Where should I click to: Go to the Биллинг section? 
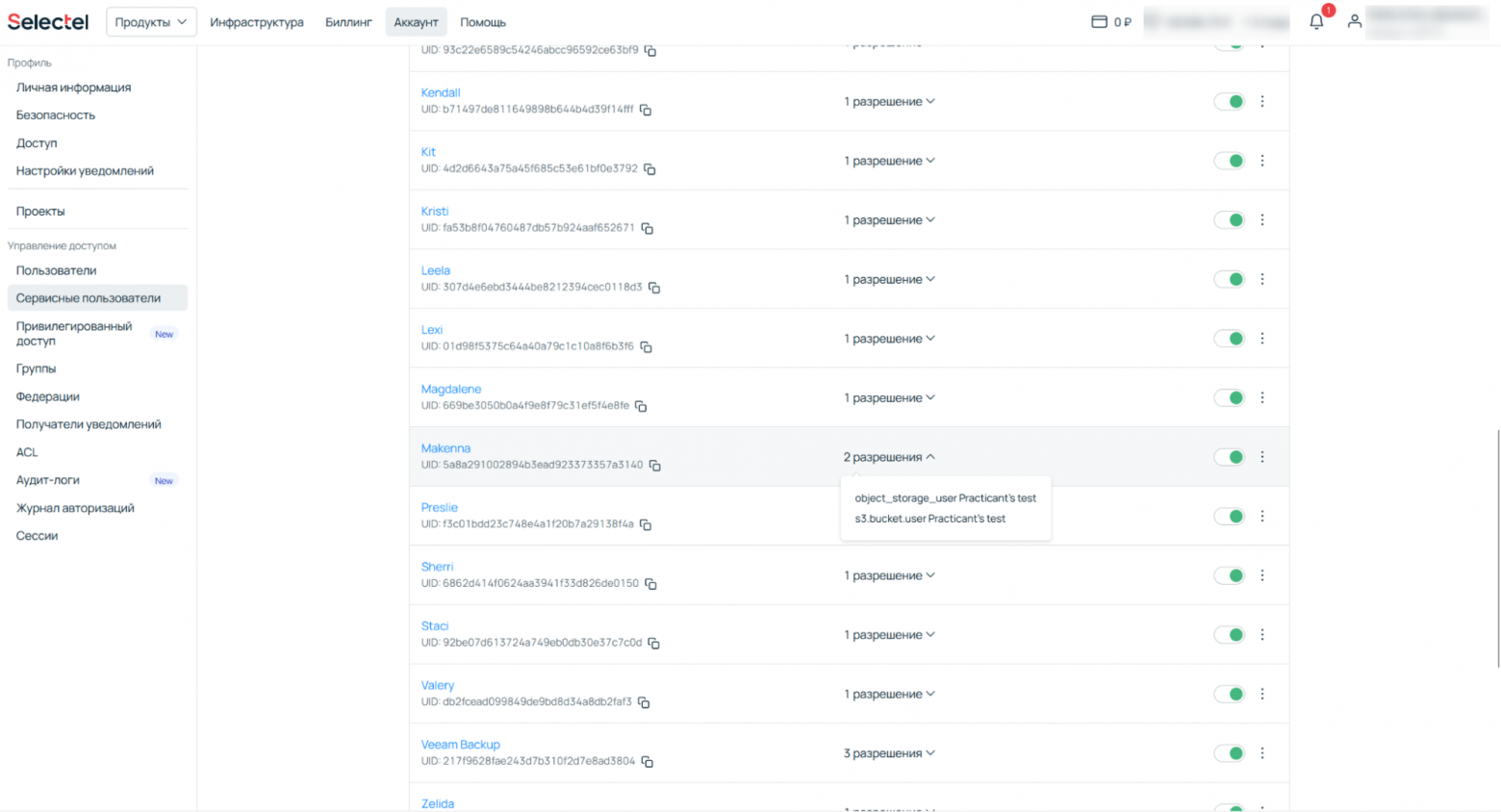tap(348, 22)
